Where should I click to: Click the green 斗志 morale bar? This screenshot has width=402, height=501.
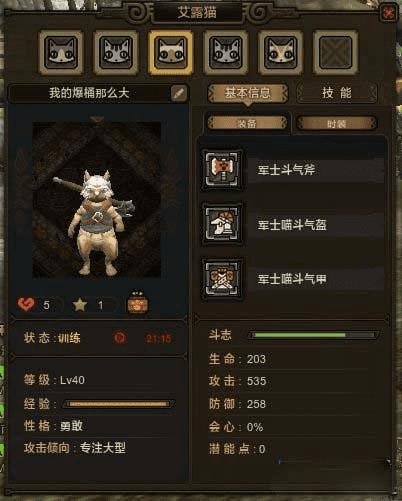(313, 335)
